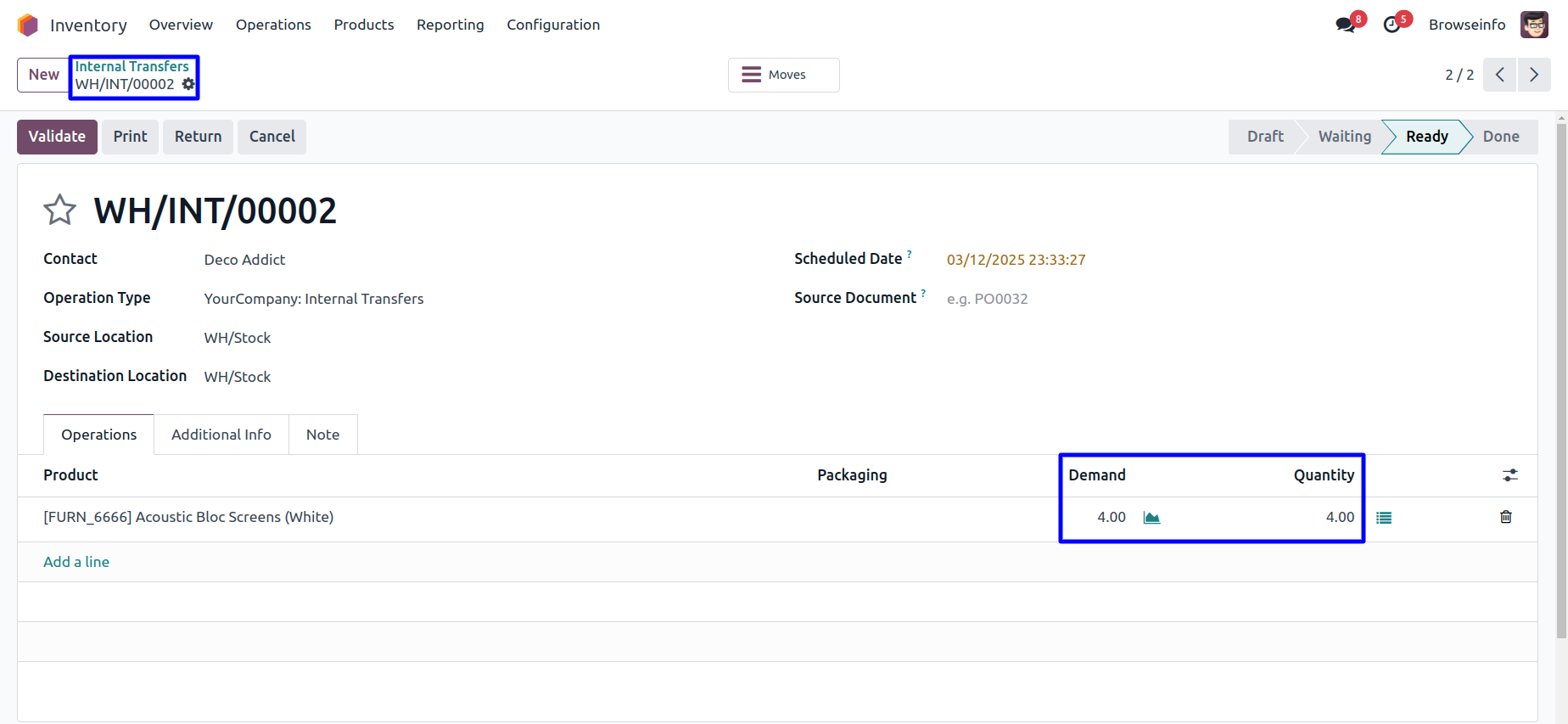Image resolution: width=1568 pixels, height=724 pixels.
Task: Open the activities clock icon
Action: 1392,25
